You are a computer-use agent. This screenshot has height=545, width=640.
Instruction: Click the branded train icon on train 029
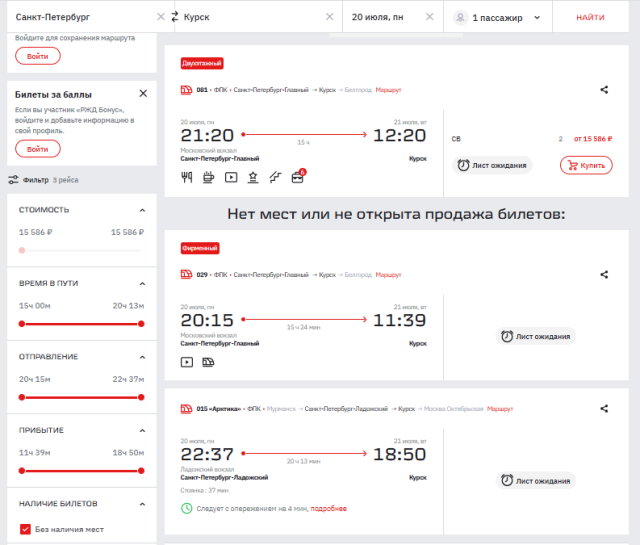208,362
